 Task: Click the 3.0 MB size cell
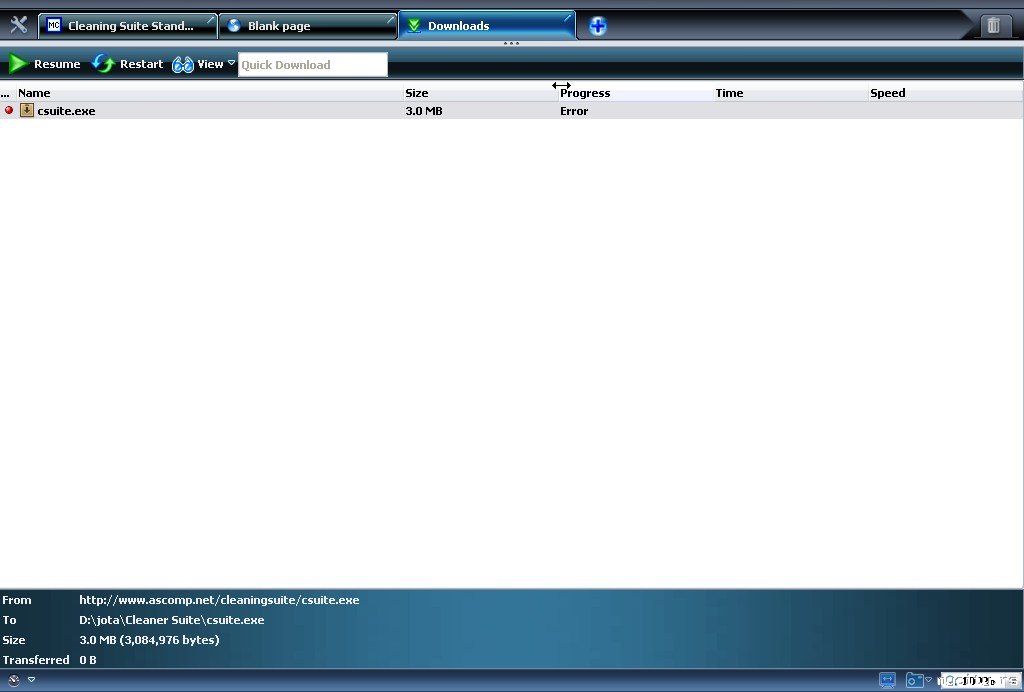(424, 111)
